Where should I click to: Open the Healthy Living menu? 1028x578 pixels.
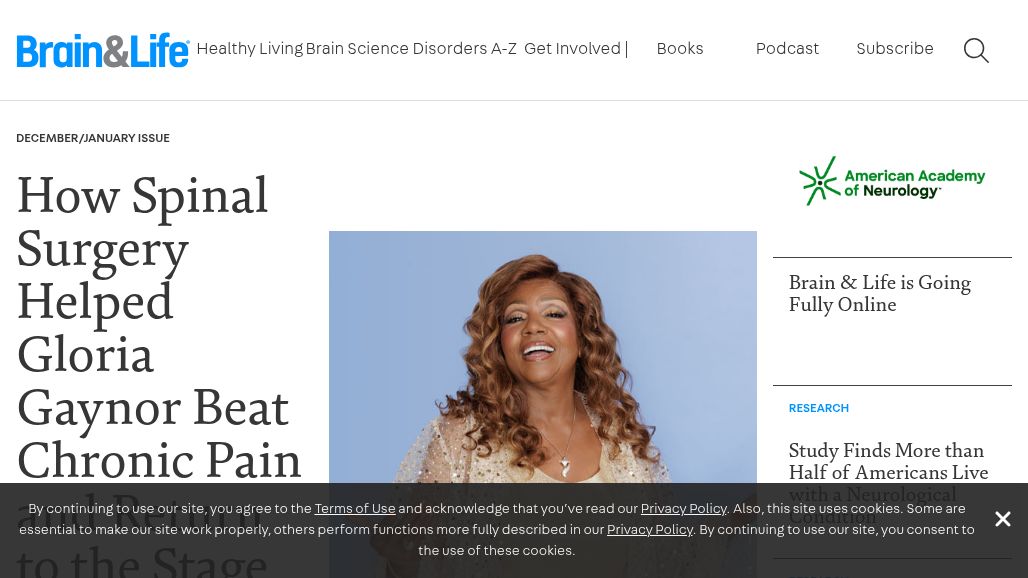click(x=250, y=49)
